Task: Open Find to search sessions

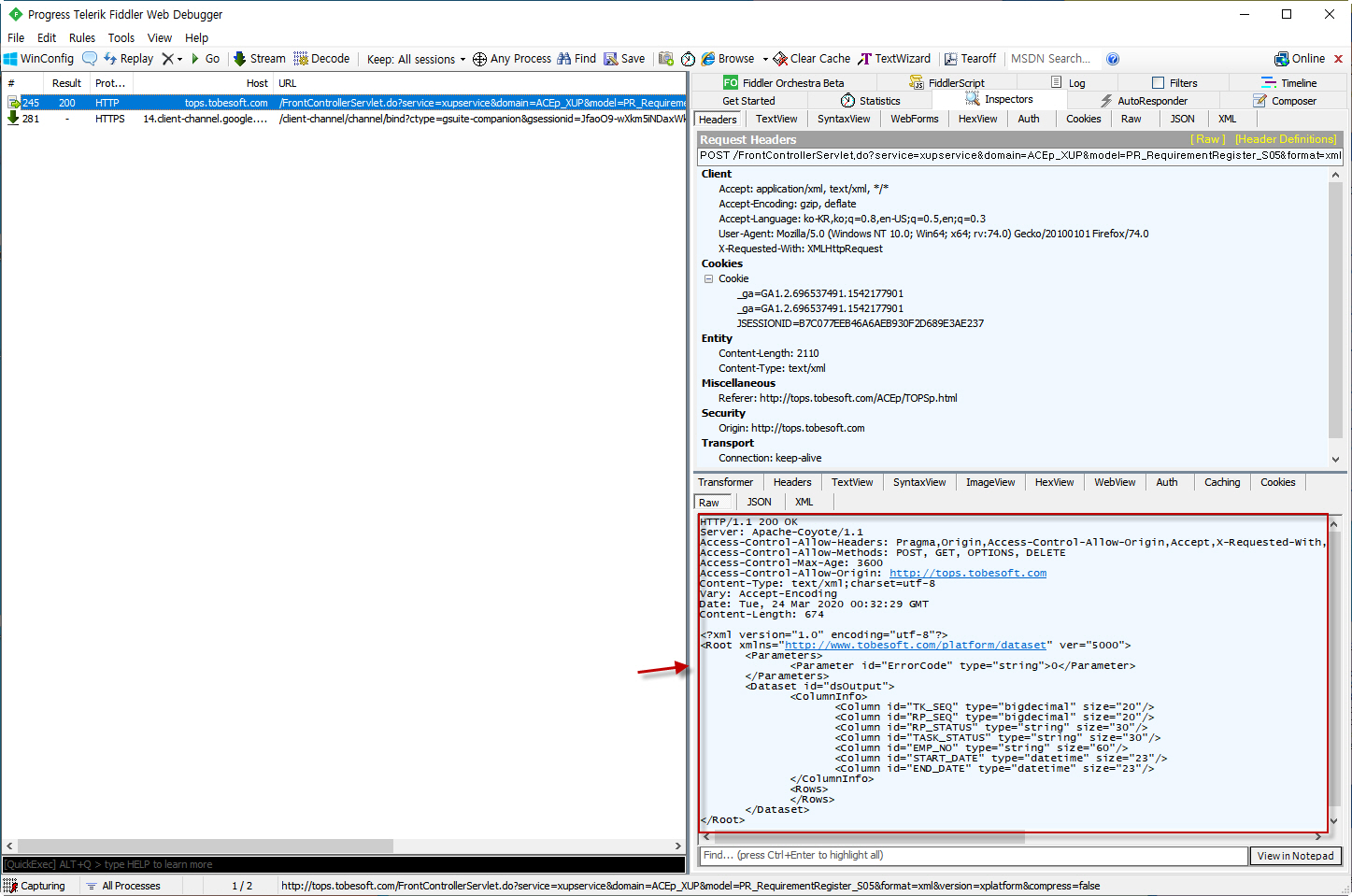Action: point(576,58)
